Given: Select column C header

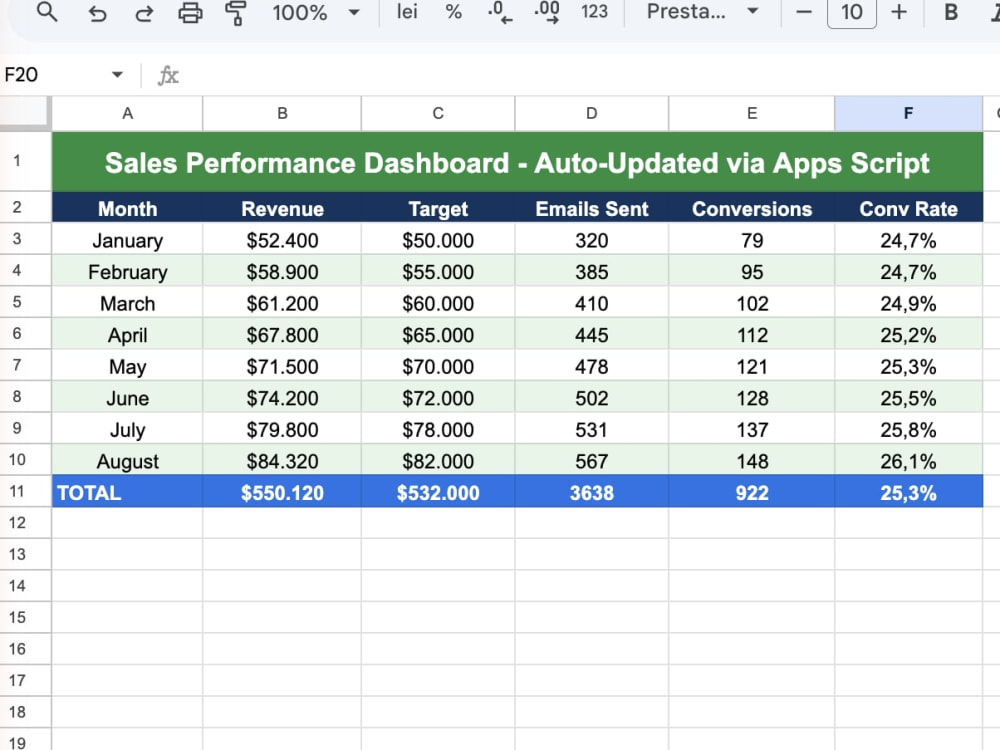Looking at the screenshot, I should click(438, 114).
